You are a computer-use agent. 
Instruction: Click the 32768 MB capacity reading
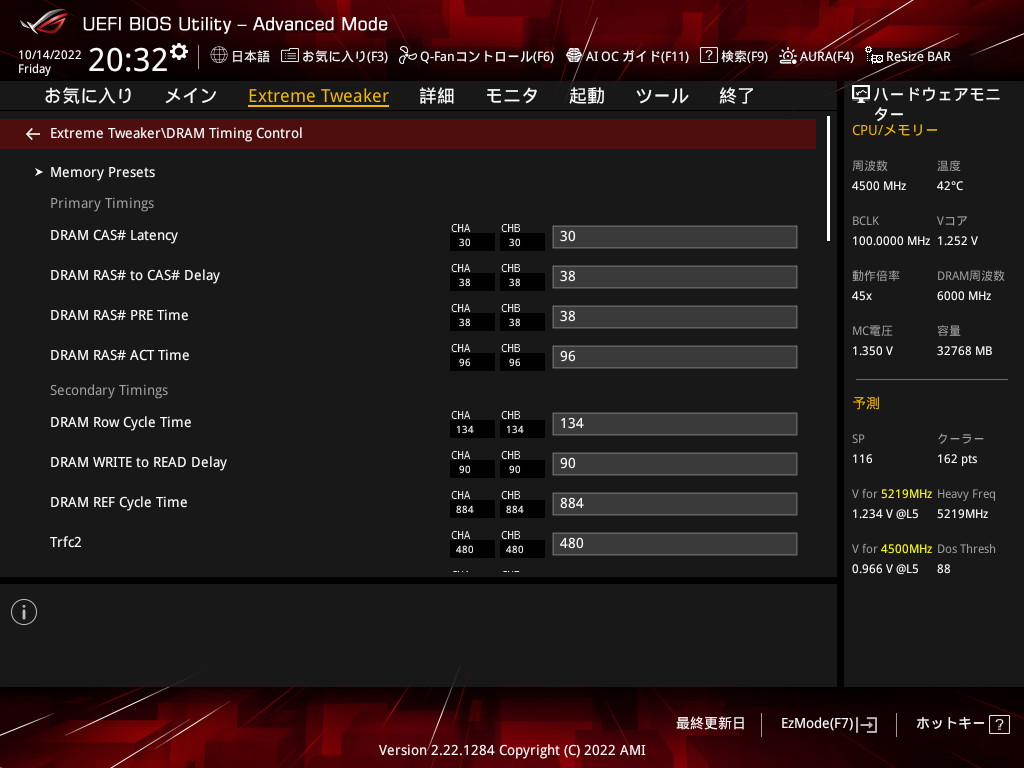tap(965, 351)
